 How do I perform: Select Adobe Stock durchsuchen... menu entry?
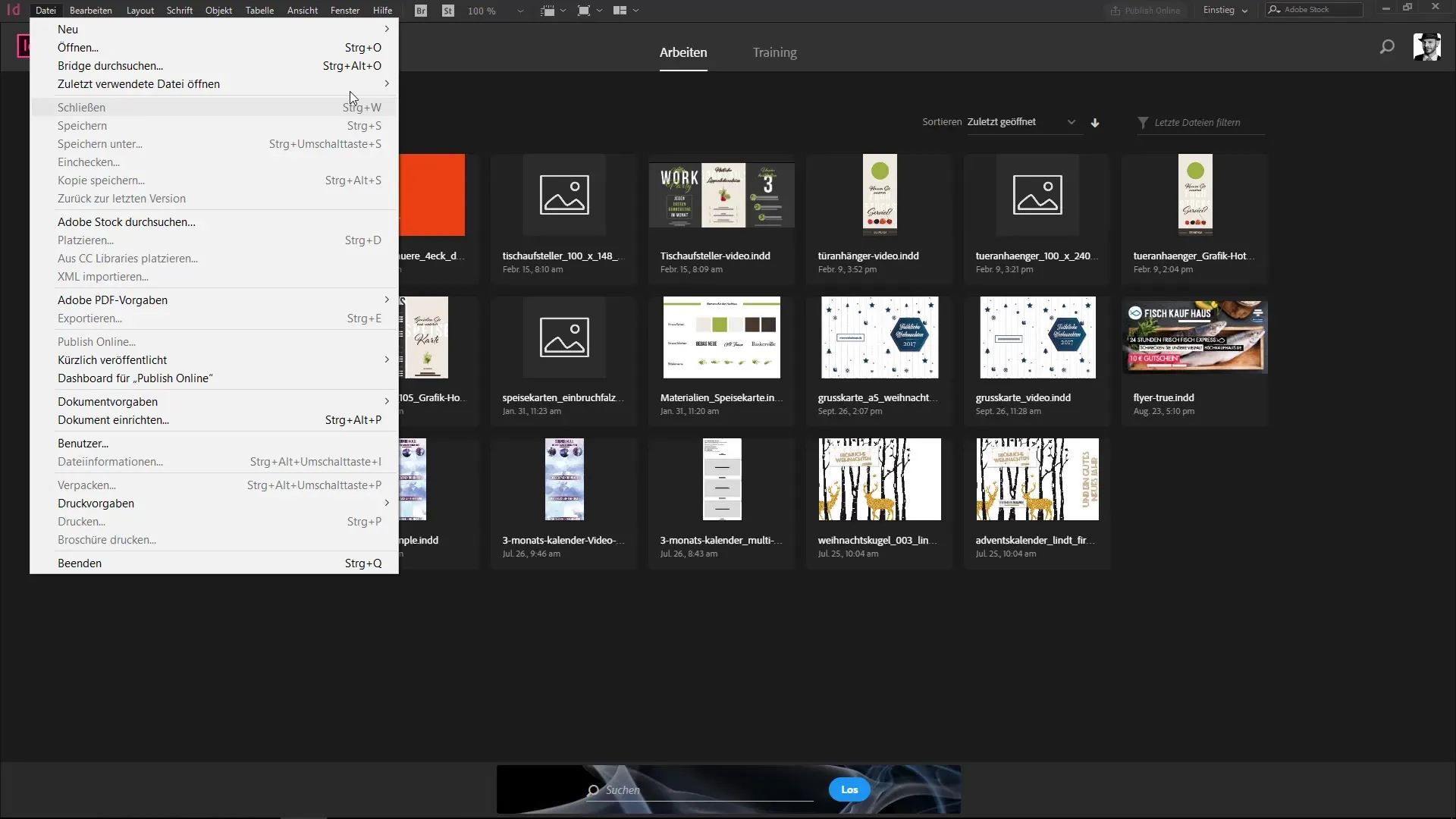[215, 222]
